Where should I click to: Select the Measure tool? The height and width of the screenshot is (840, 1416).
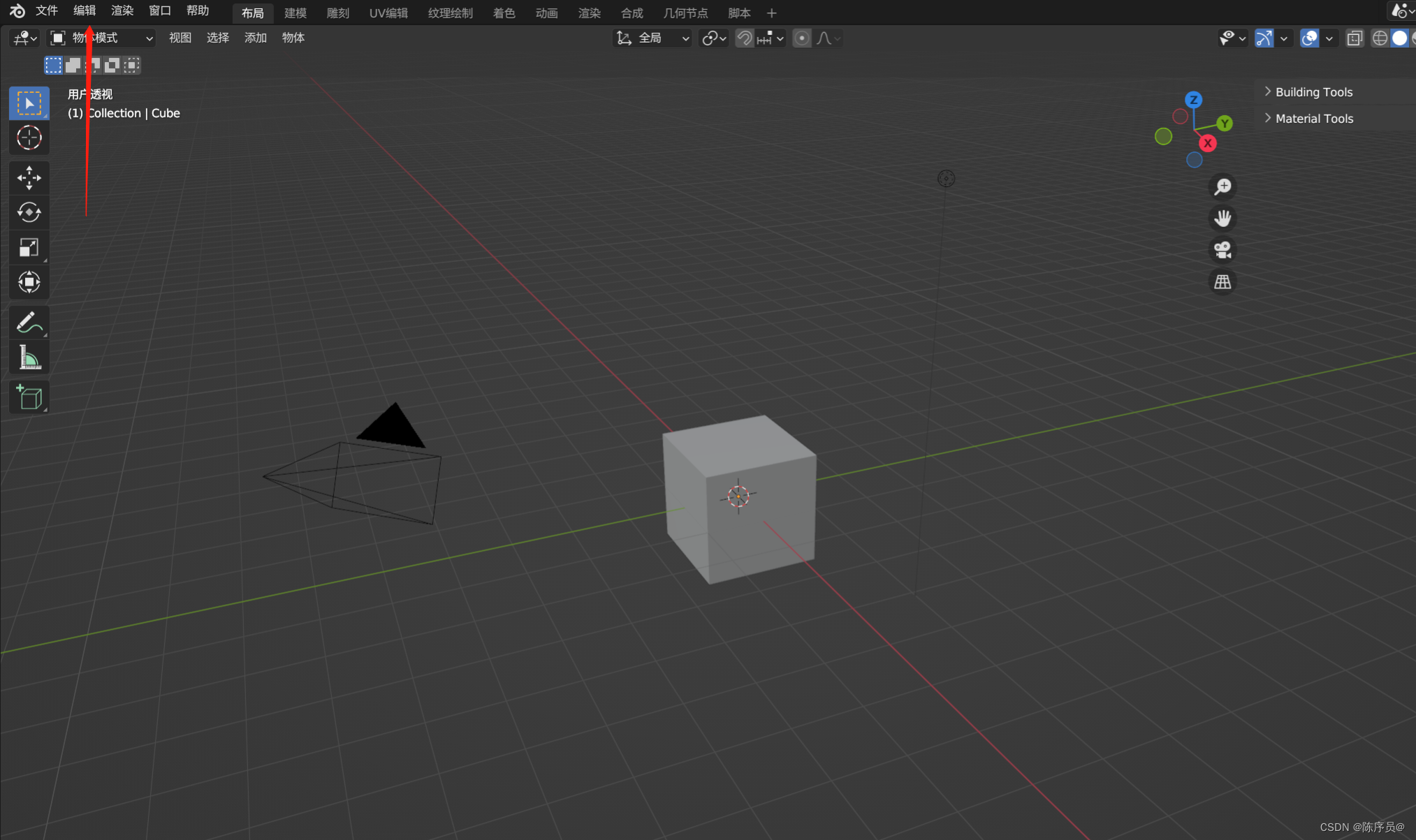coord(29,358)
